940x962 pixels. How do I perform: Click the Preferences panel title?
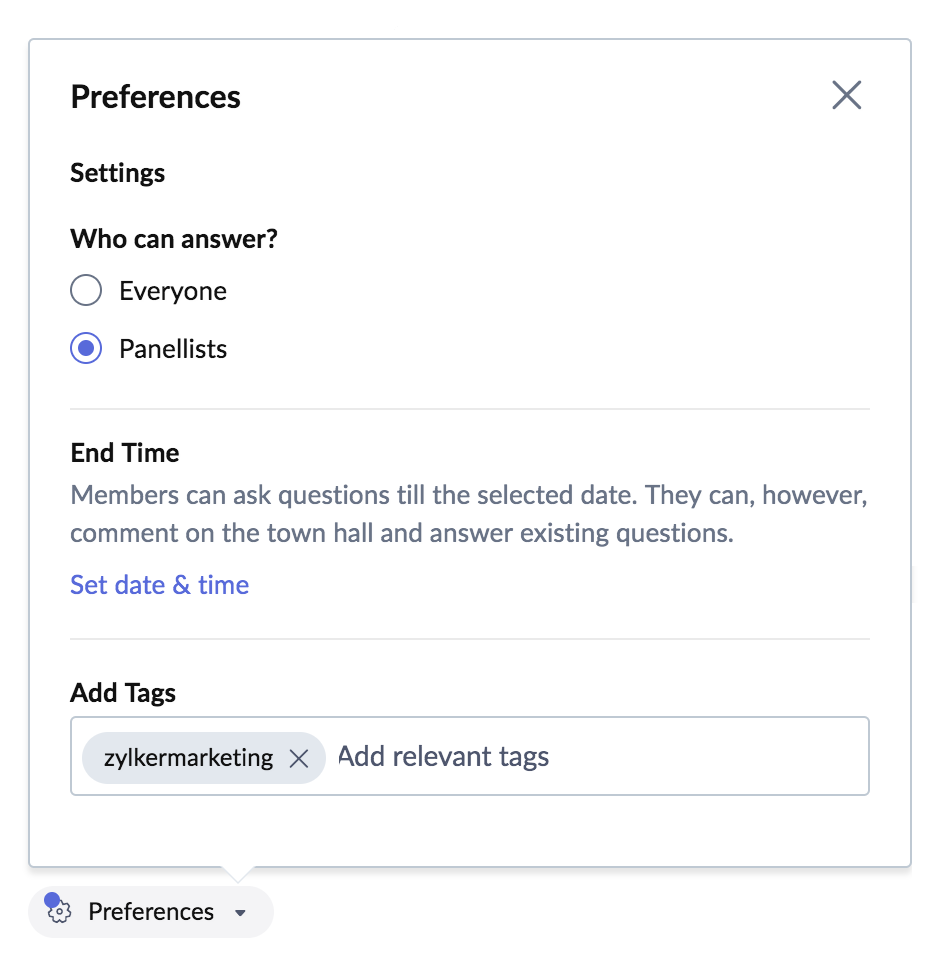156,97
